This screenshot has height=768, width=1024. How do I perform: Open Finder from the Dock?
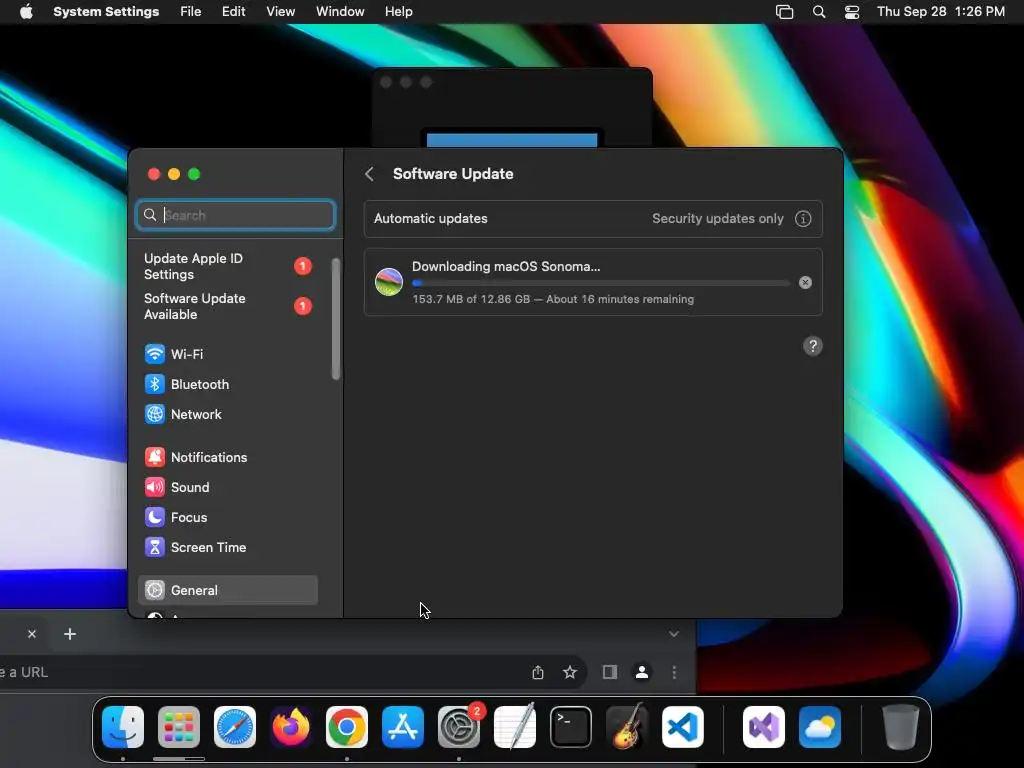coord(123,727)
